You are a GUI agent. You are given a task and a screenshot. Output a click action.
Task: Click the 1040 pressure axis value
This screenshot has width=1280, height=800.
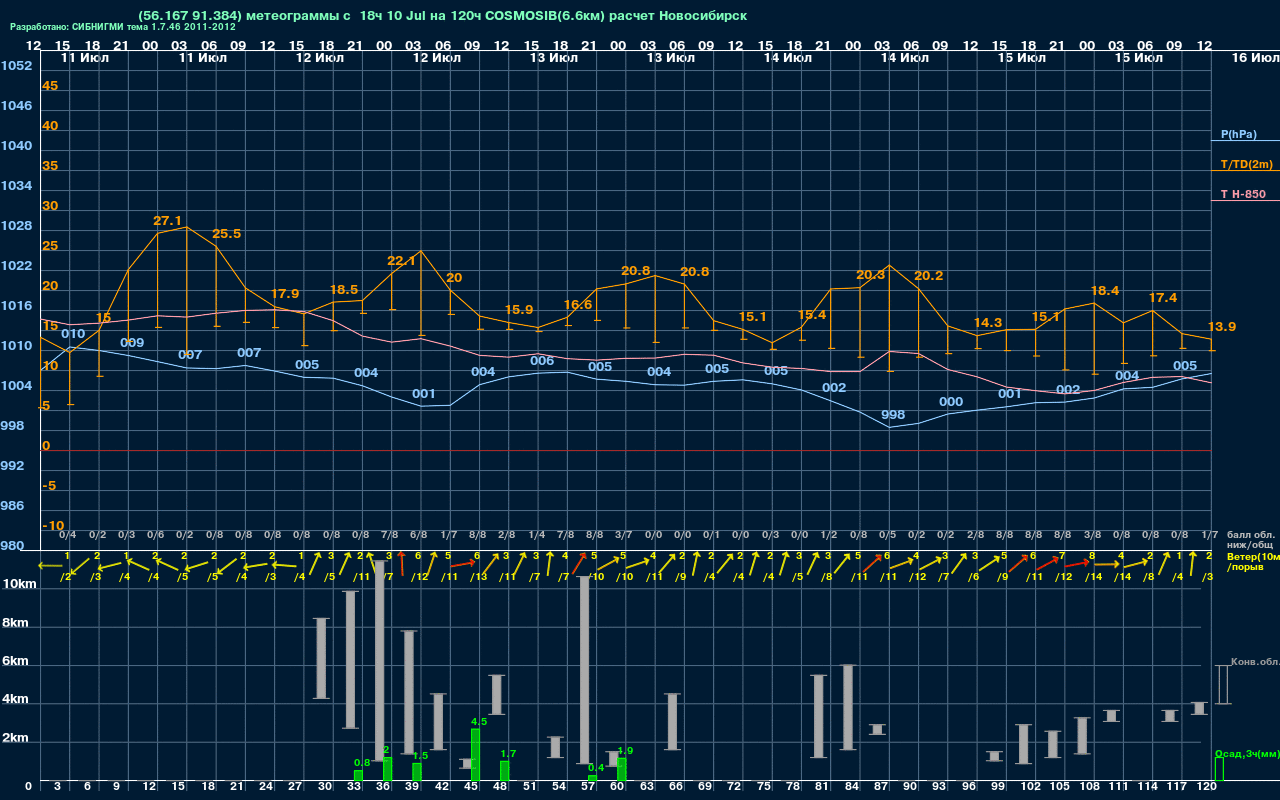pos(16,146)
